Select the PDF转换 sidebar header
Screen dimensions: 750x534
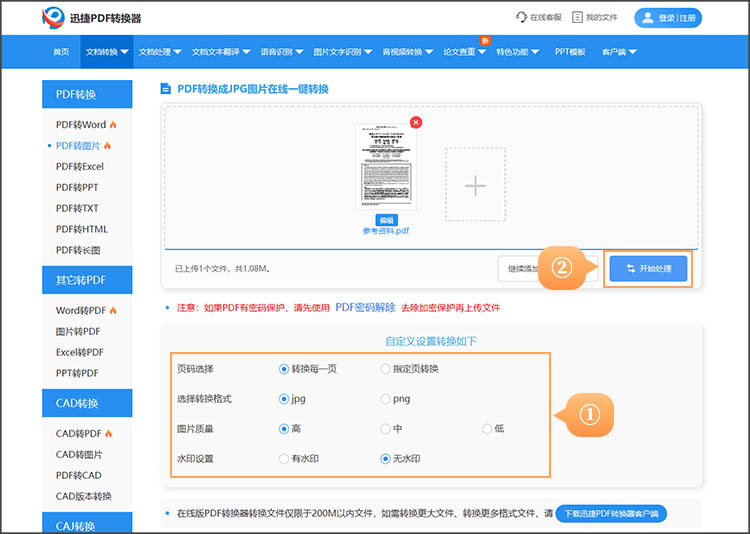tap(87, 94)
